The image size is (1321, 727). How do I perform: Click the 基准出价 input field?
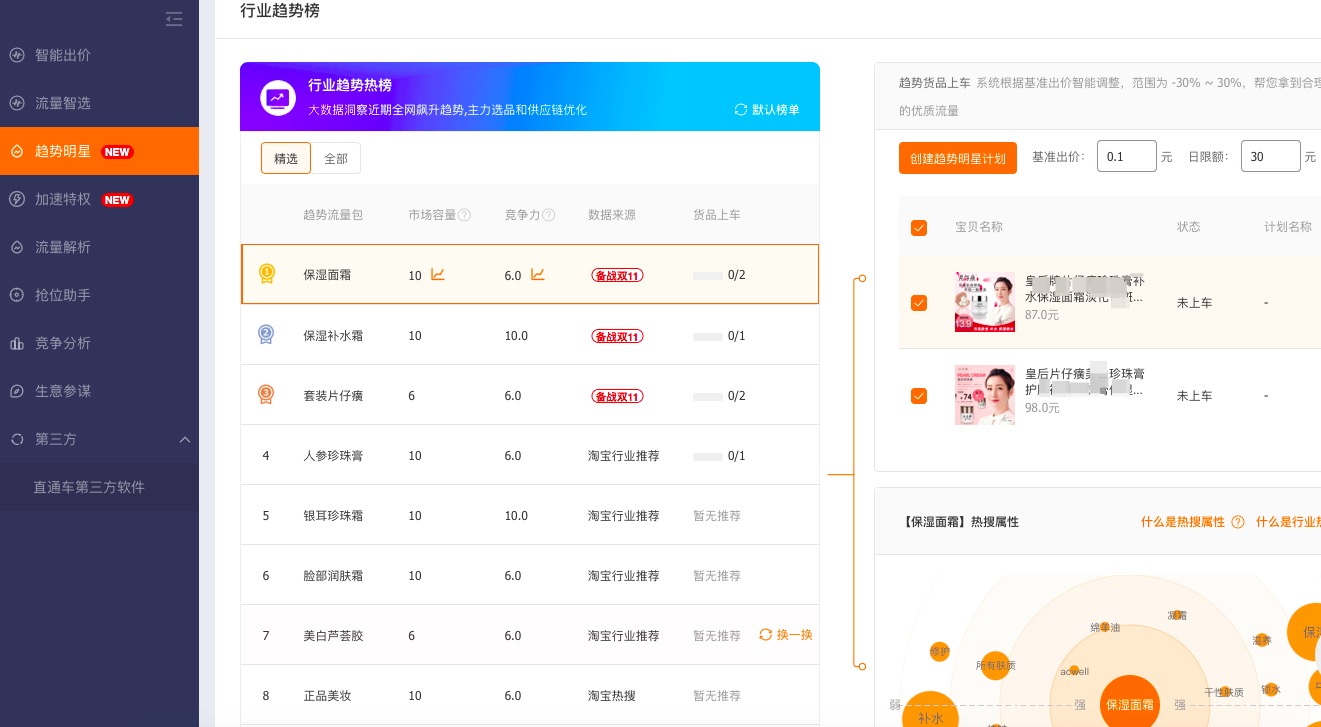[x=1127, y=157]
